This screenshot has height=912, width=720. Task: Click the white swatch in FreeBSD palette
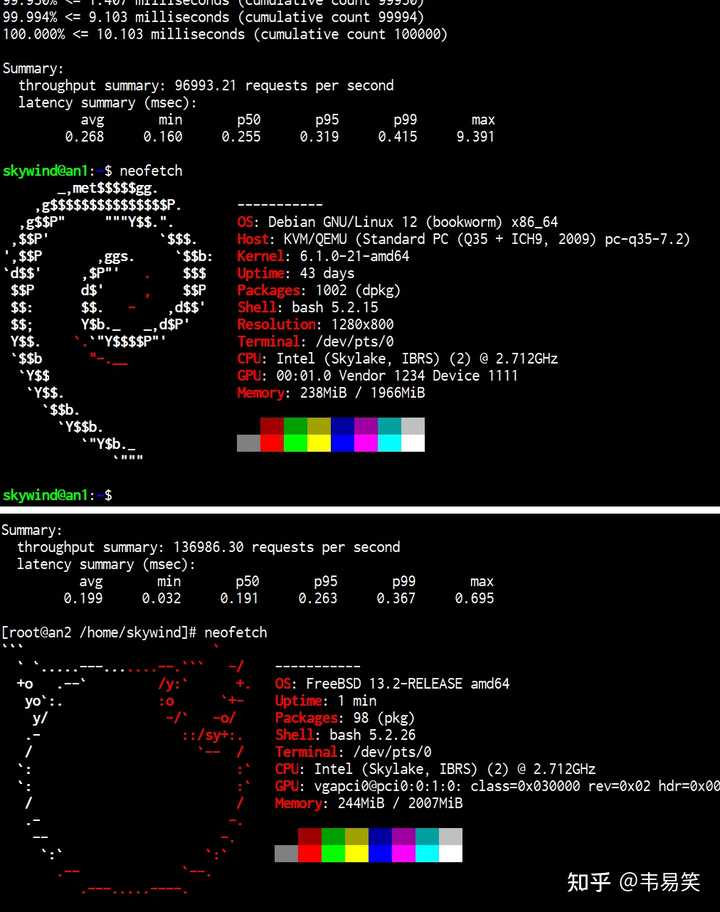(x=451, y=853)
